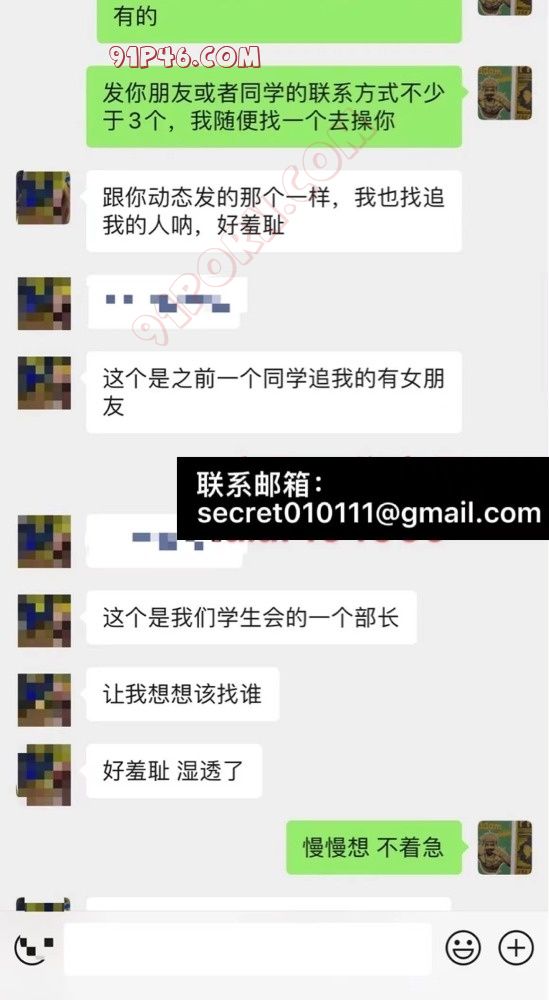
Task: Open contact avatar beside 这个是之前一个同学 message
Action: pos(44,383)
